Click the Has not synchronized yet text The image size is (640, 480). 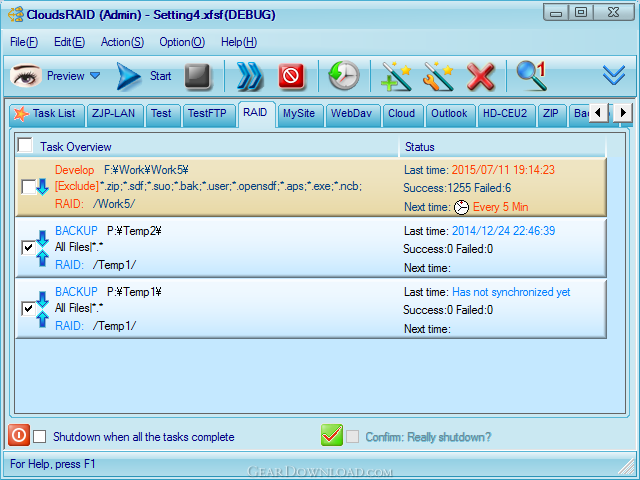[511, 292]
